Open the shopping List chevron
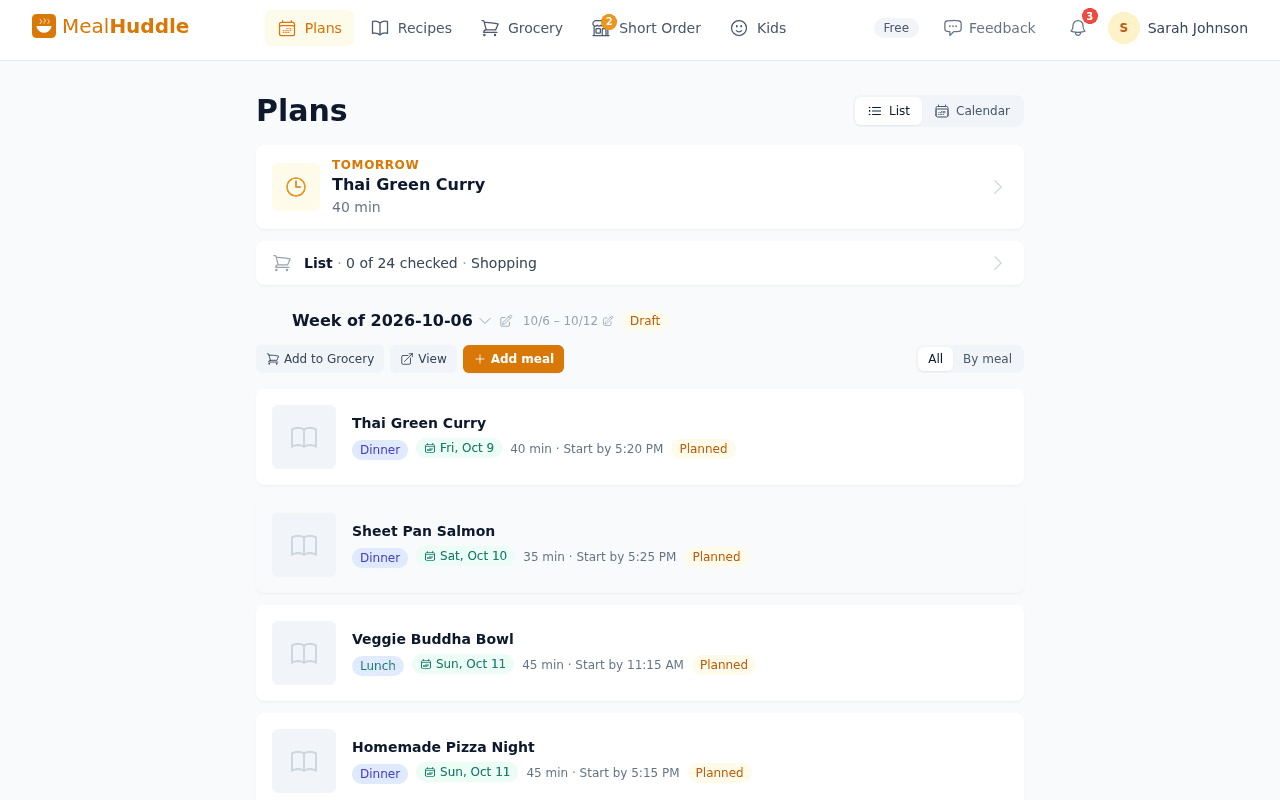The height and width of the screenshot is (800, 1280). pyautogui.click(x=997, y=263)
